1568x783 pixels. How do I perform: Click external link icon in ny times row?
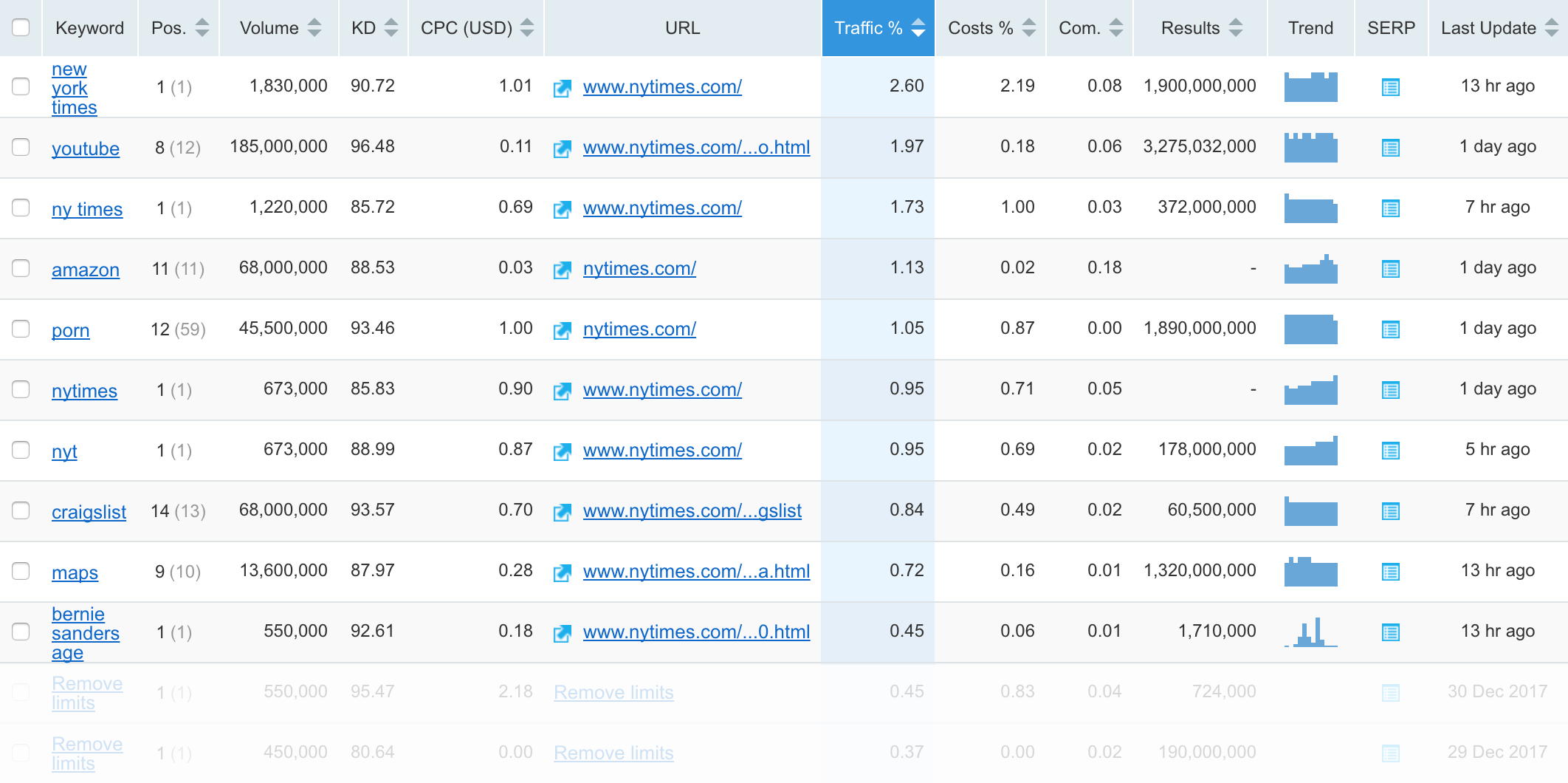coord(563,210)
